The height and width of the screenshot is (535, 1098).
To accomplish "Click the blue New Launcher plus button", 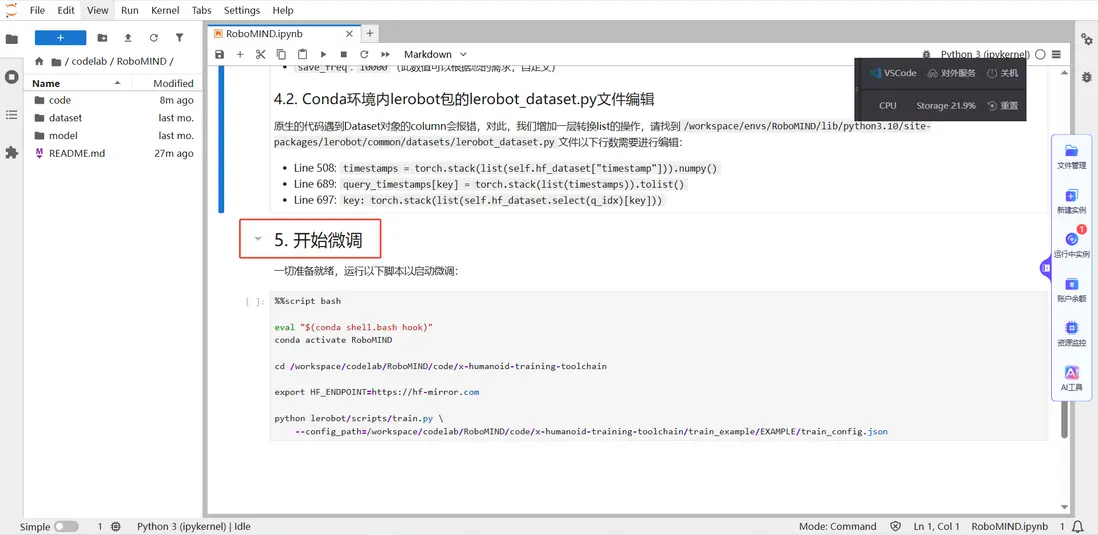I will coord(60,38).
